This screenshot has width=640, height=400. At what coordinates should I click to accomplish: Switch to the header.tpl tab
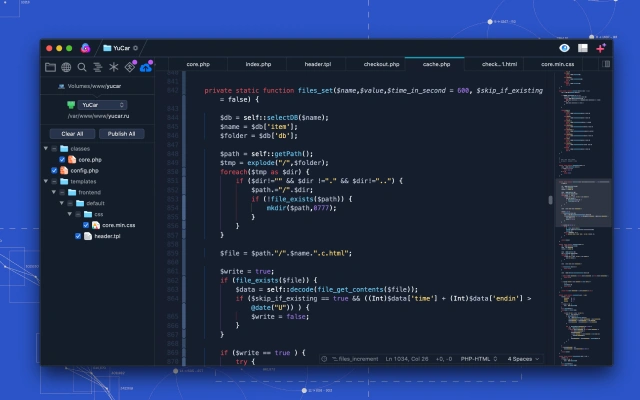pyautogui.click(x=318, y=64)
